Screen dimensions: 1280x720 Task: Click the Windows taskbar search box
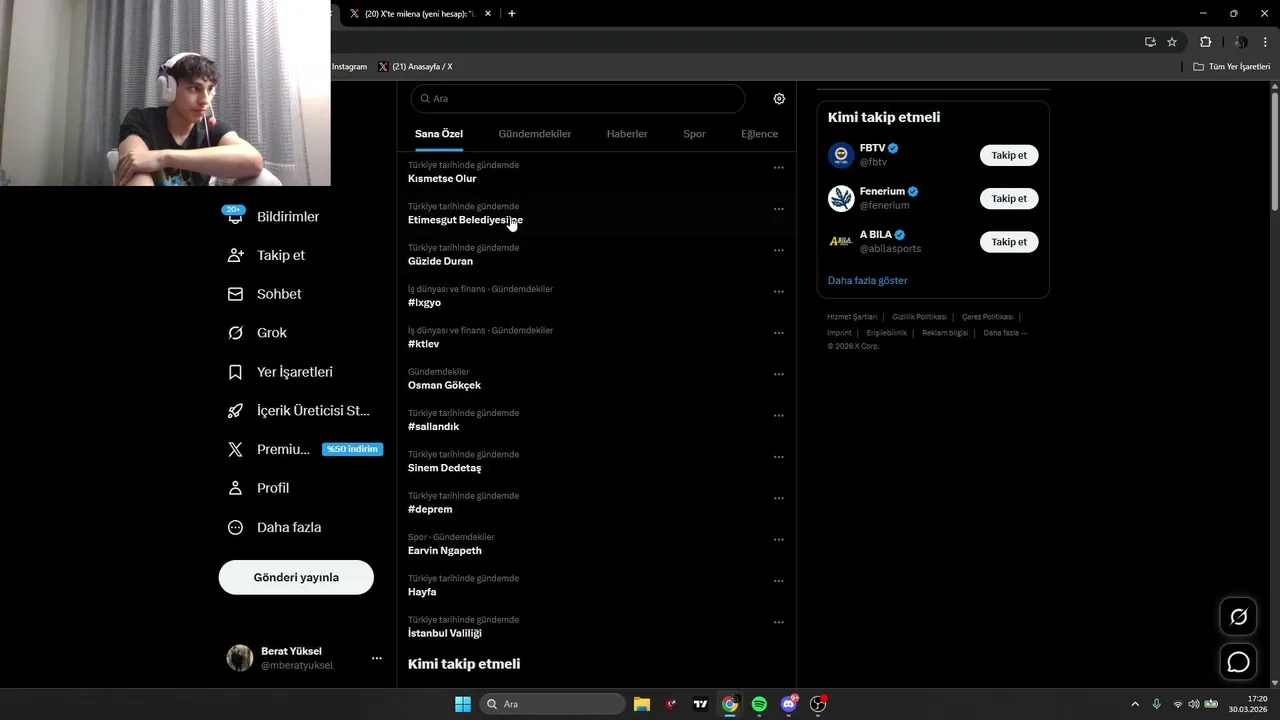click(553, 704)
